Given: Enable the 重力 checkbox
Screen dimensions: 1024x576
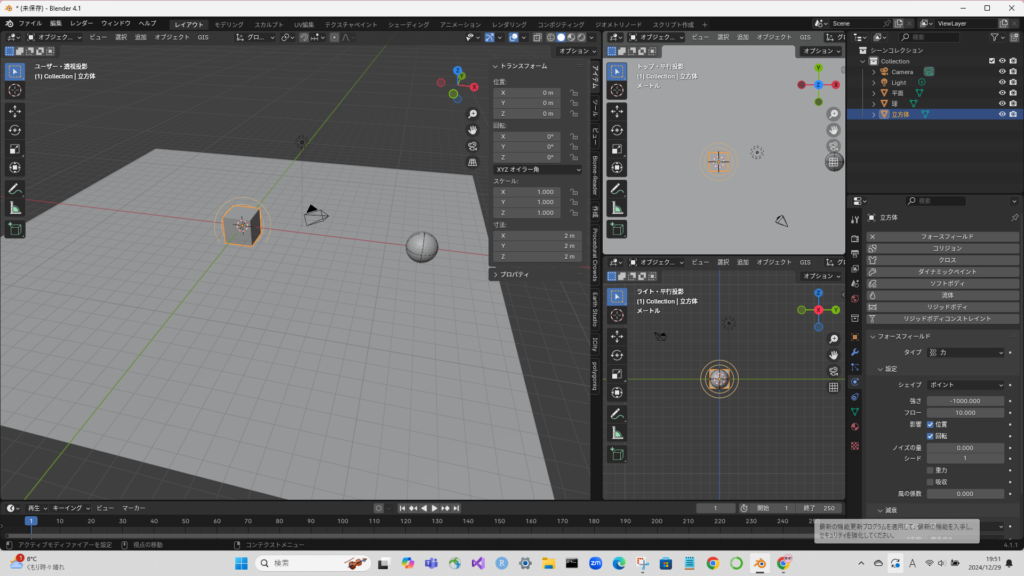Looking at the screenshot, I should [931, 470].
